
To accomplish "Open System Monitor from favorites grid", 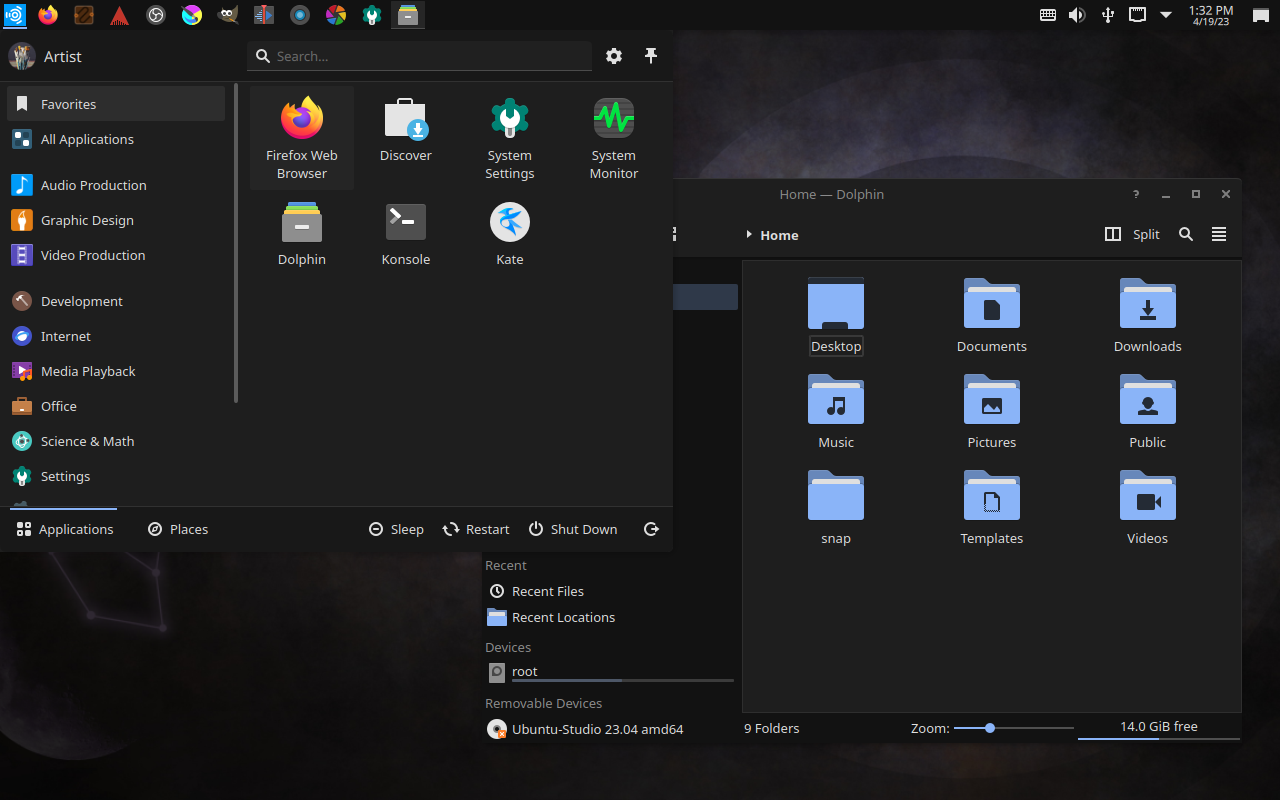I will click(x=613, y=138).
